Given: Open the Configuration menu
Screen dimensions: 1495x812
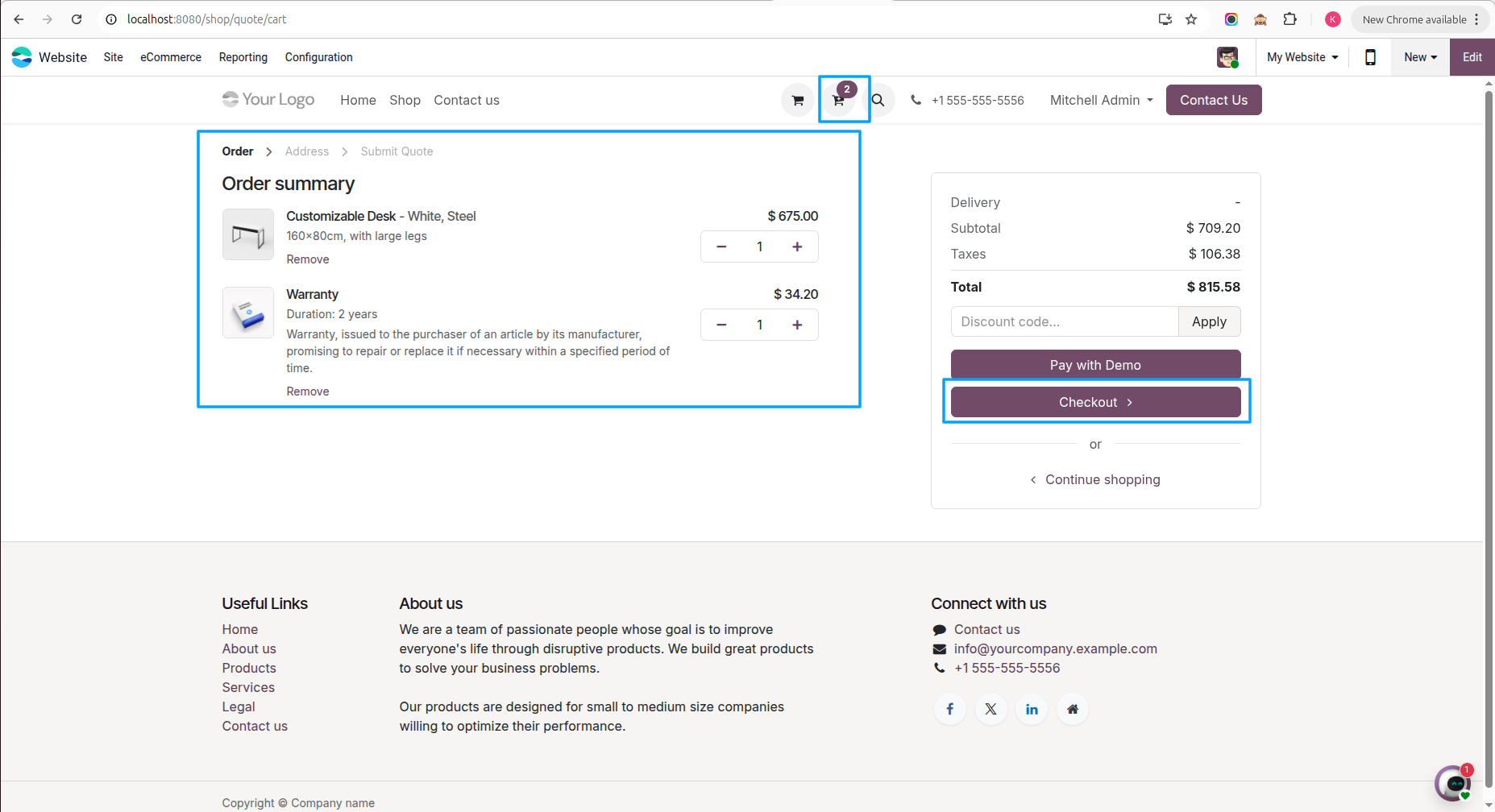Looking at the screenshot, I should [318, 57].
